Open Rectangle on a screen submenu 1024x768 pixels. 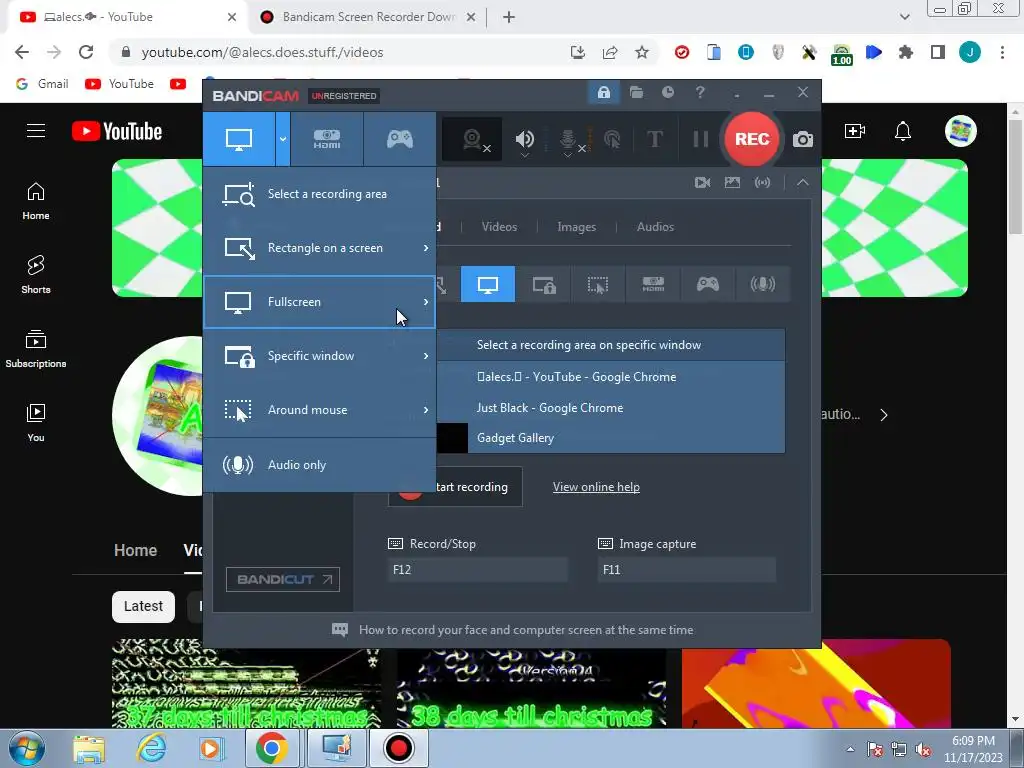[319, 248]
